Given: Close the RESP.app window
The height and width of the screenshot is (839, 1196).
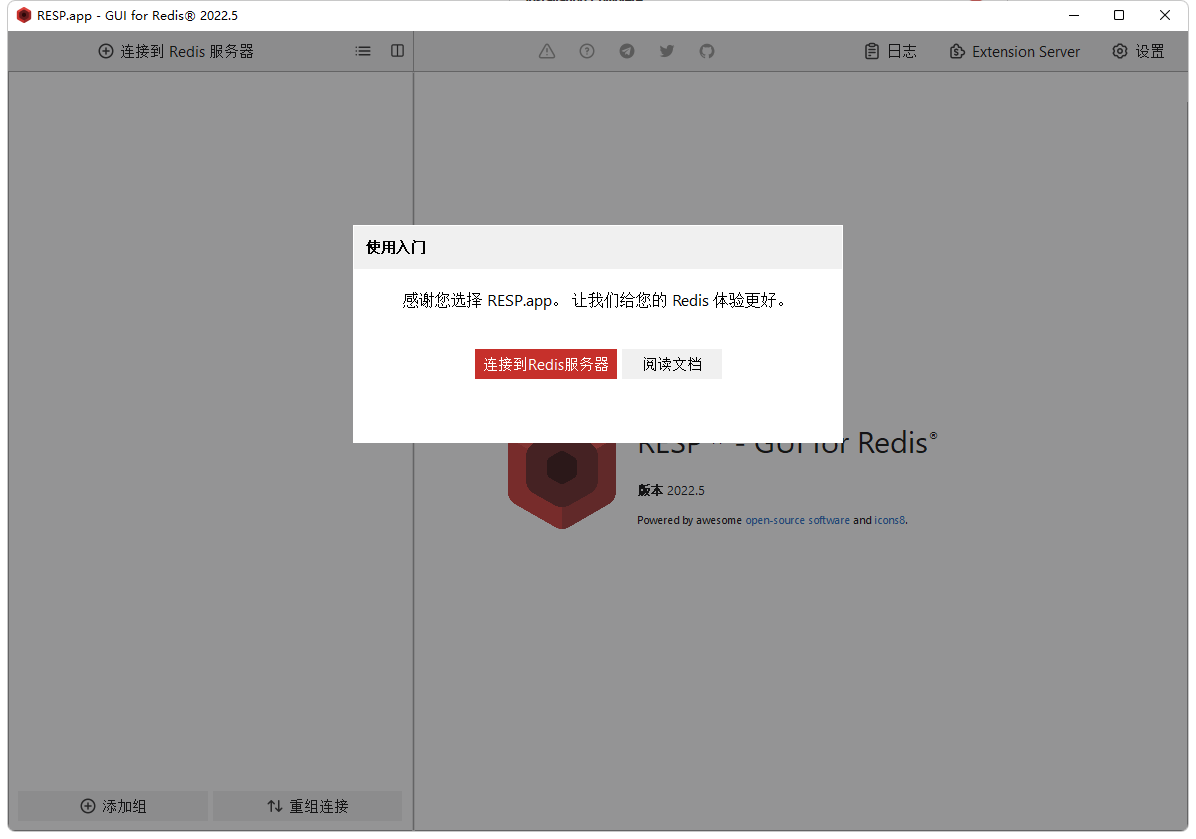Looking at the screenshot, I should (1165, 15).
